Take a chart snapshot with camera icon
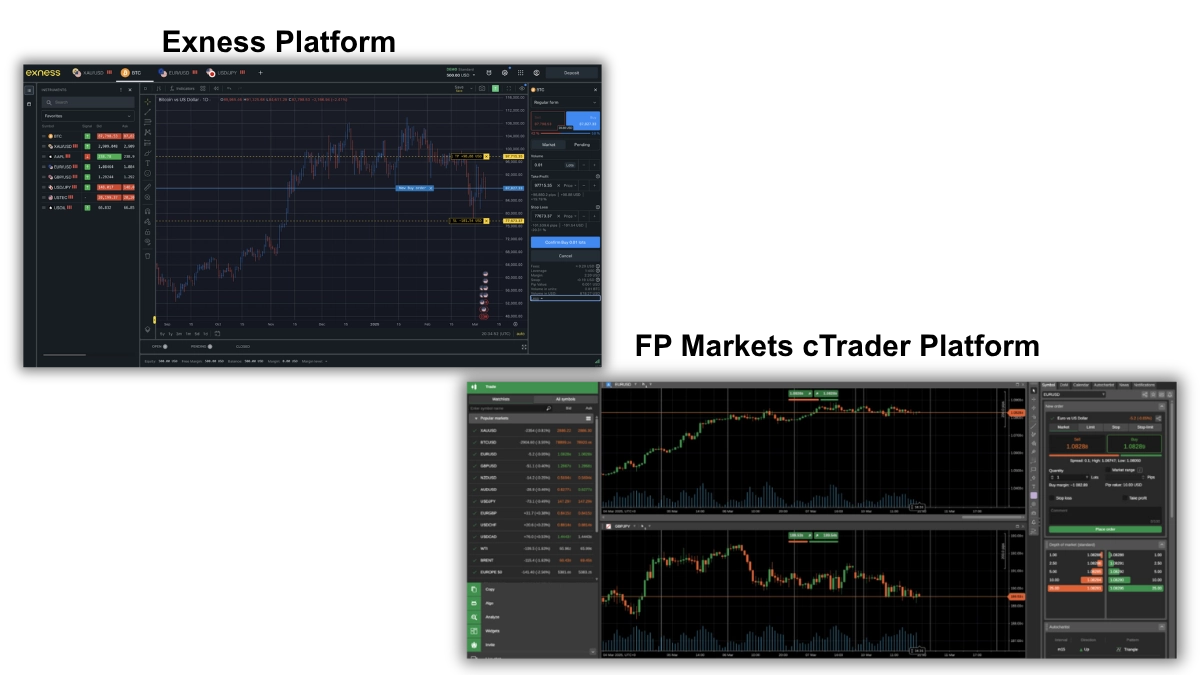1200x675 pixels. [x=482, y=88]
